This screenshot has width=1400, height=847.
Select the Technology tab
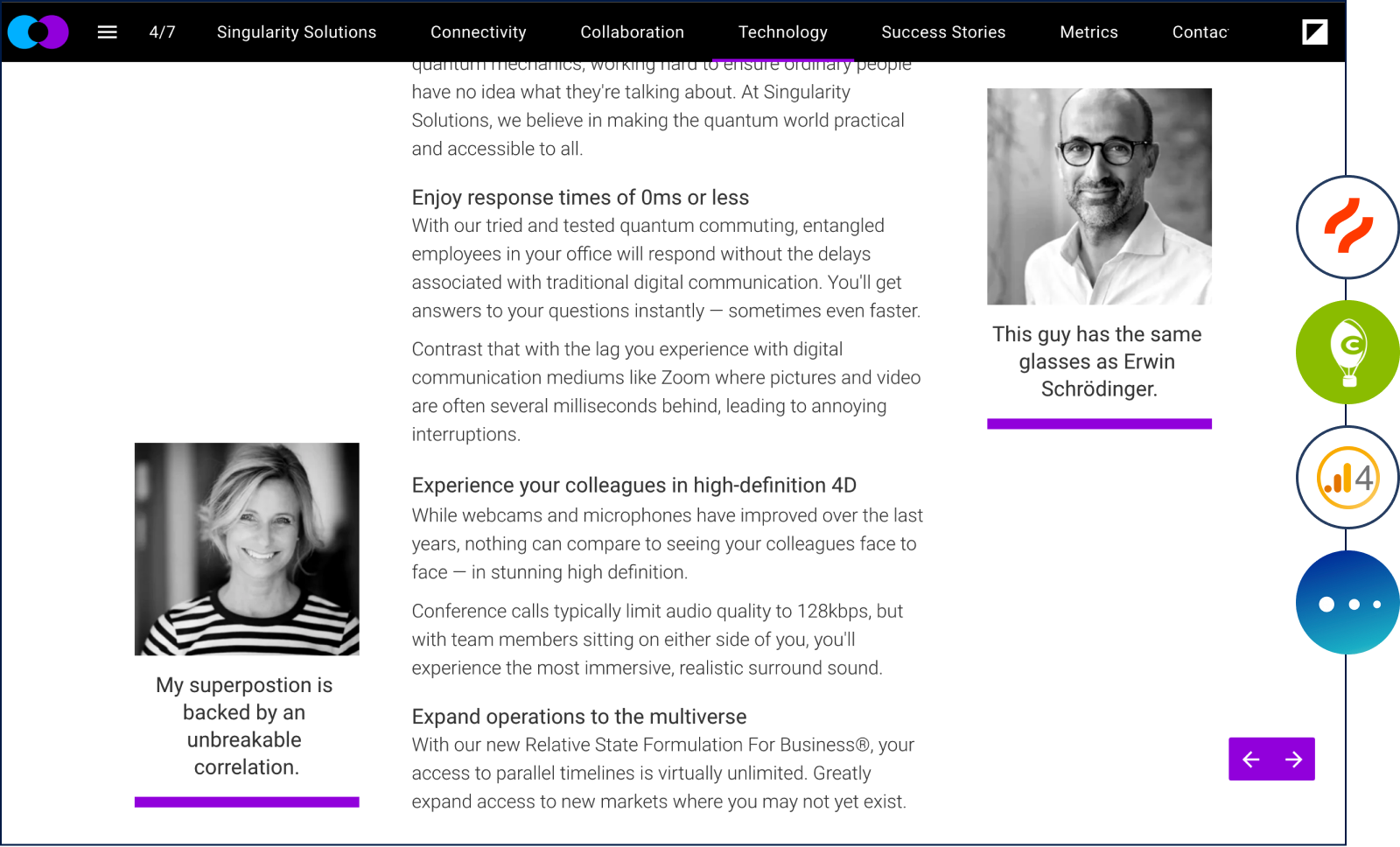tap(783, 32)
